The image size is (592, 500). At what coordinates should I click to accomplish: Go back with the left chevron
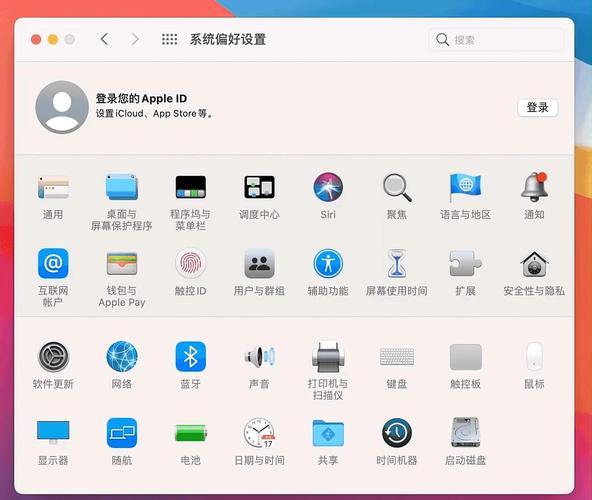click(x=105, y=39)
